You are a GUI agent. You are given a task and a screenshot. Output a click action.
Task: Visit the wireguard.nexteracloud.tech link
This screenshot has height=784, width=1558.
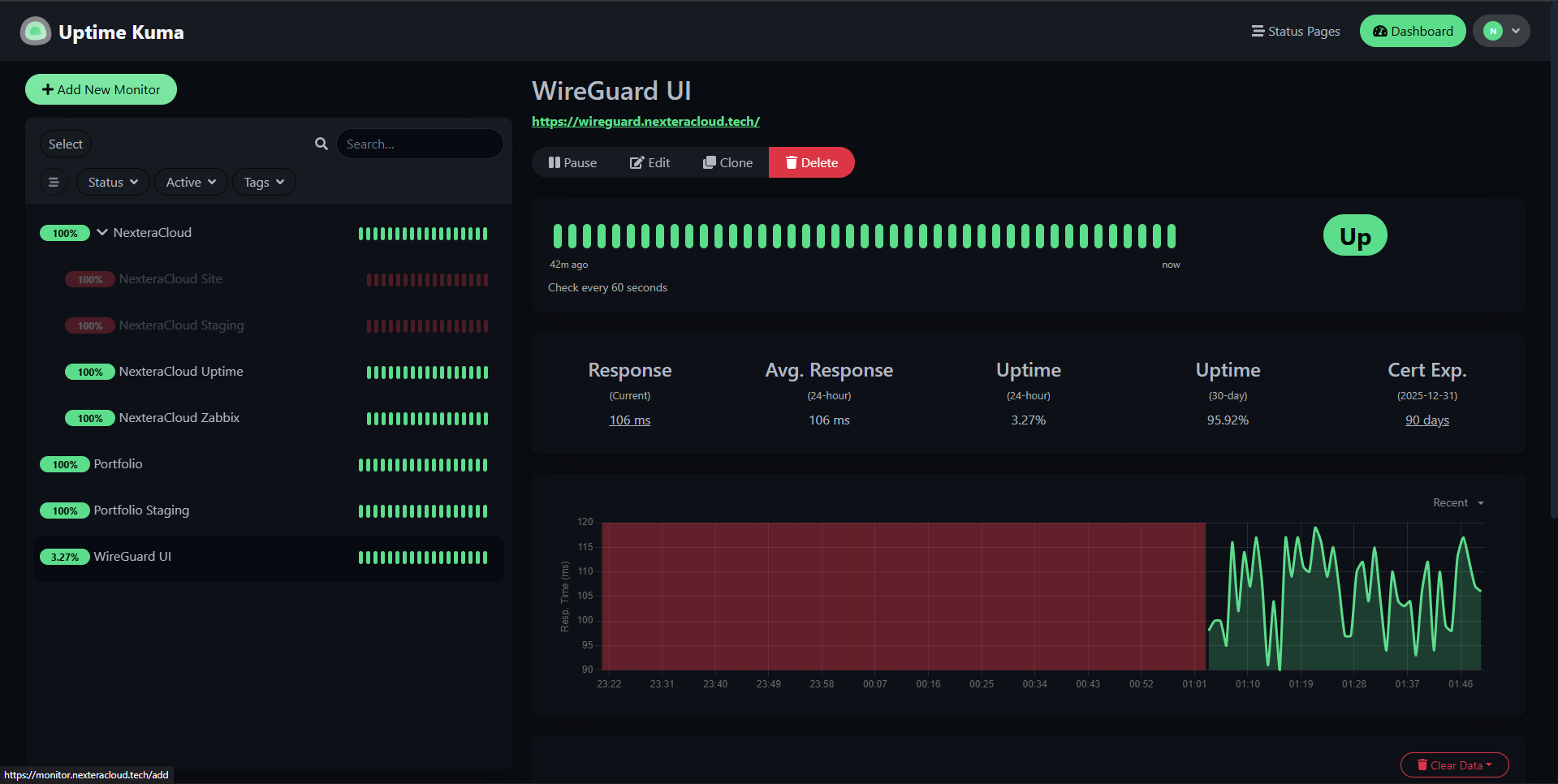point(645,121)
